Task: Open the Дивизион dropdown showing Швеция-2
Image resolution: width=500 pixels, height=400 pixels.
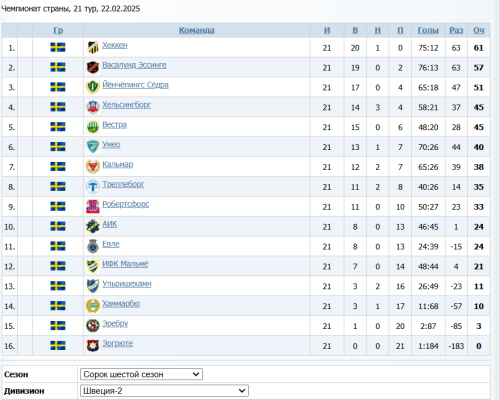Action: [x=164, y=391]
